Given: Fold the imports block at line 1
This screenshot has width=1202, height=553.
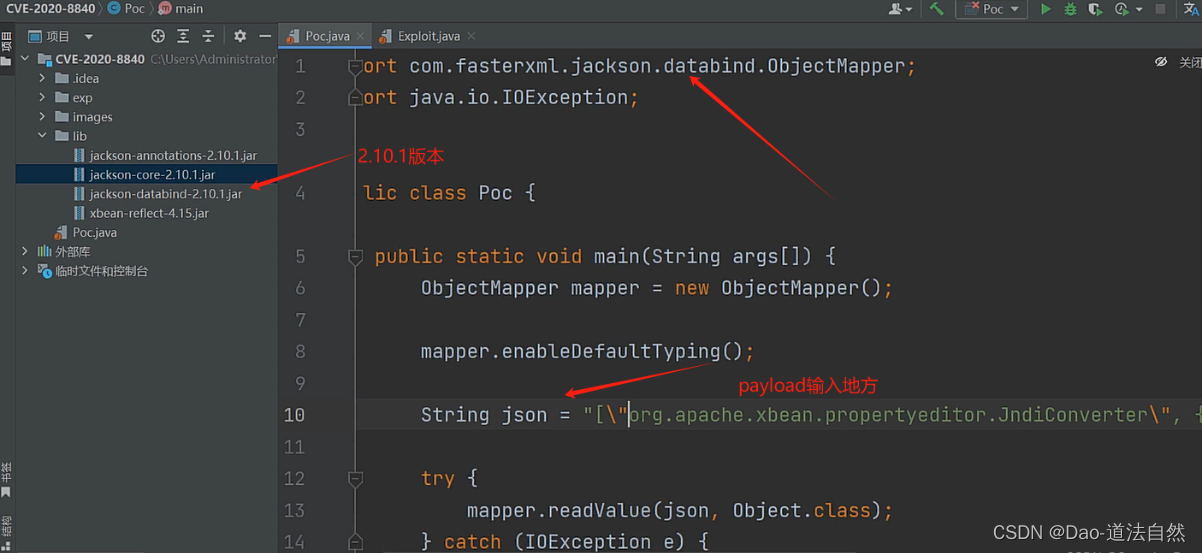Looking at the screenshot, I should point(354,66).
